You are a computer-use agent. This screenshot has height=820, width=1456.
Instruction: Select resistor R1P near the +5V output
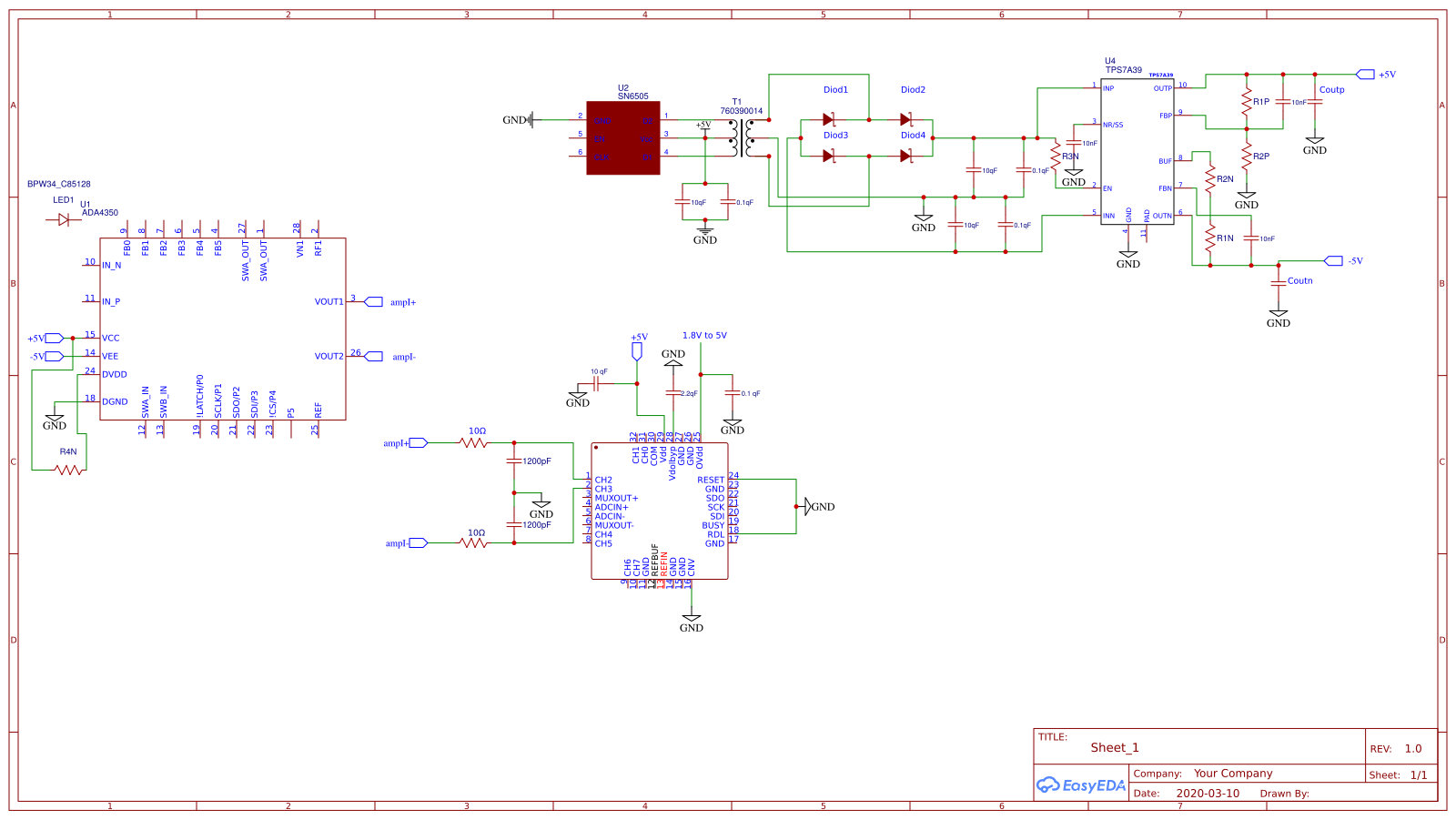tap(1244, 99)
